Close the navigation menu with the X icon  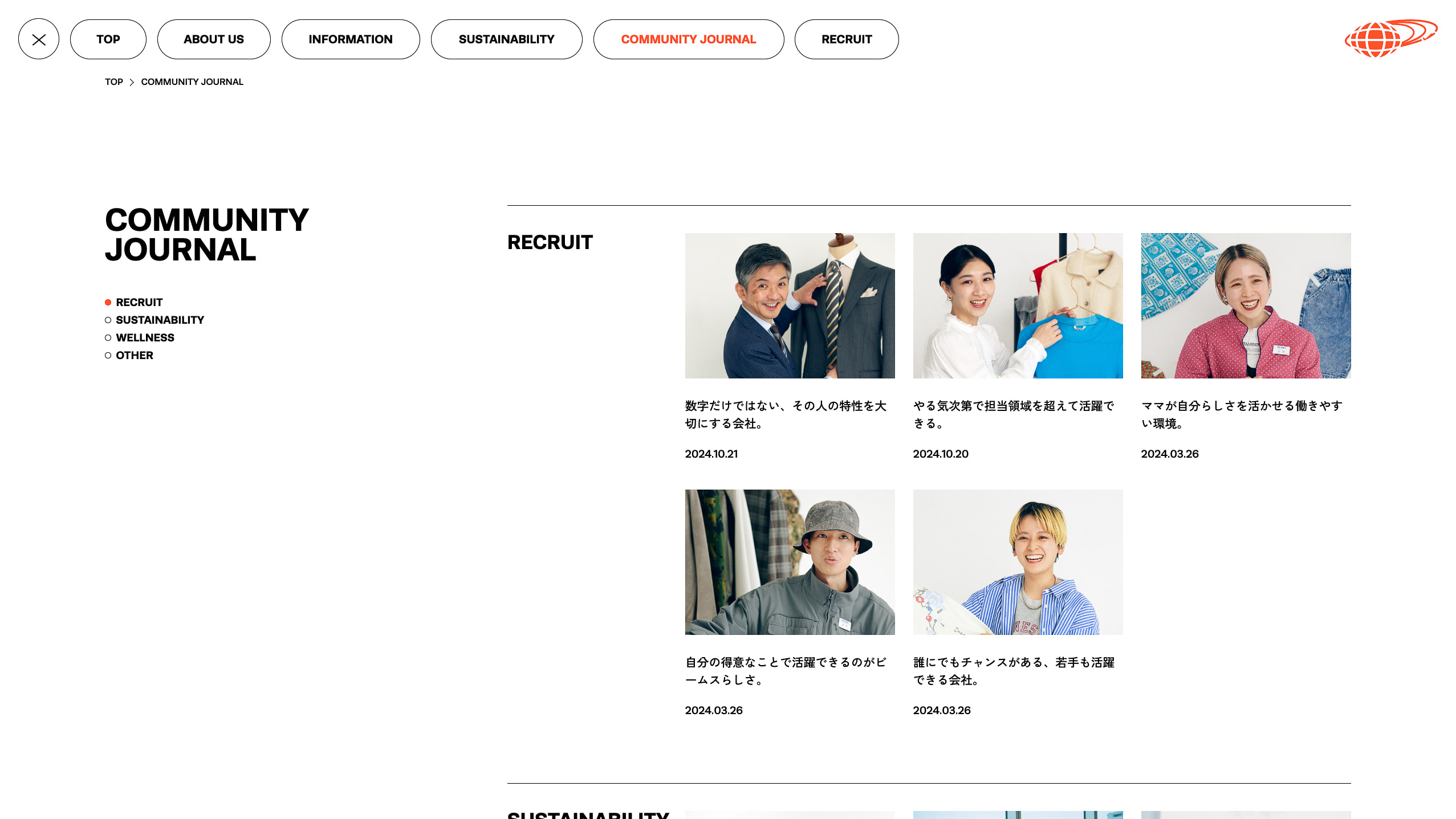point(39,39)
